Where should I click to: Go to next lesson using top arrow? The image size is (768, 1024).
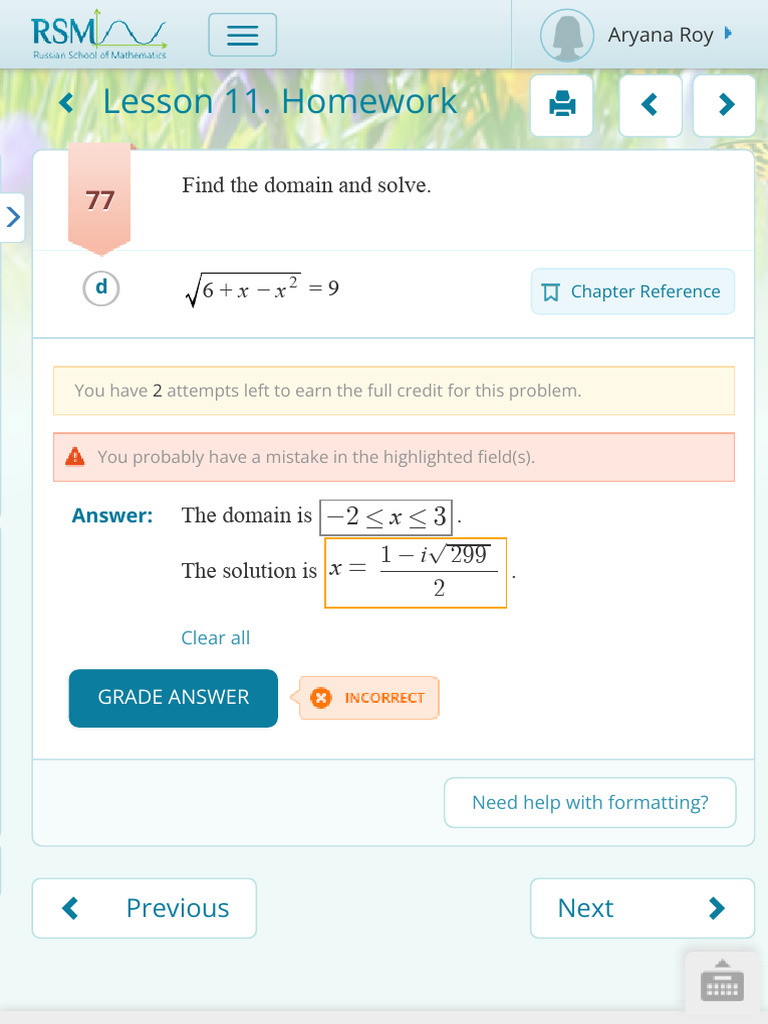(726, 104)
